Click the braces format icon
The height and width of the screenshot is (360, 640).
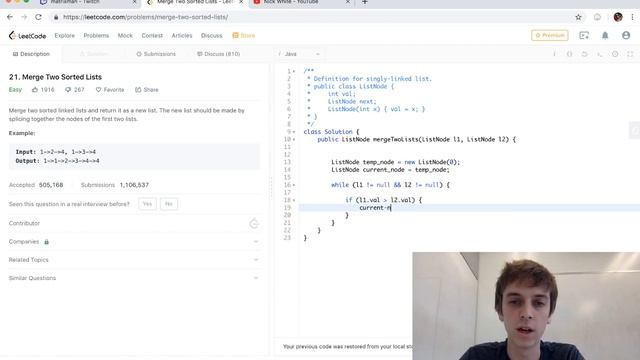tap(569, 54)
